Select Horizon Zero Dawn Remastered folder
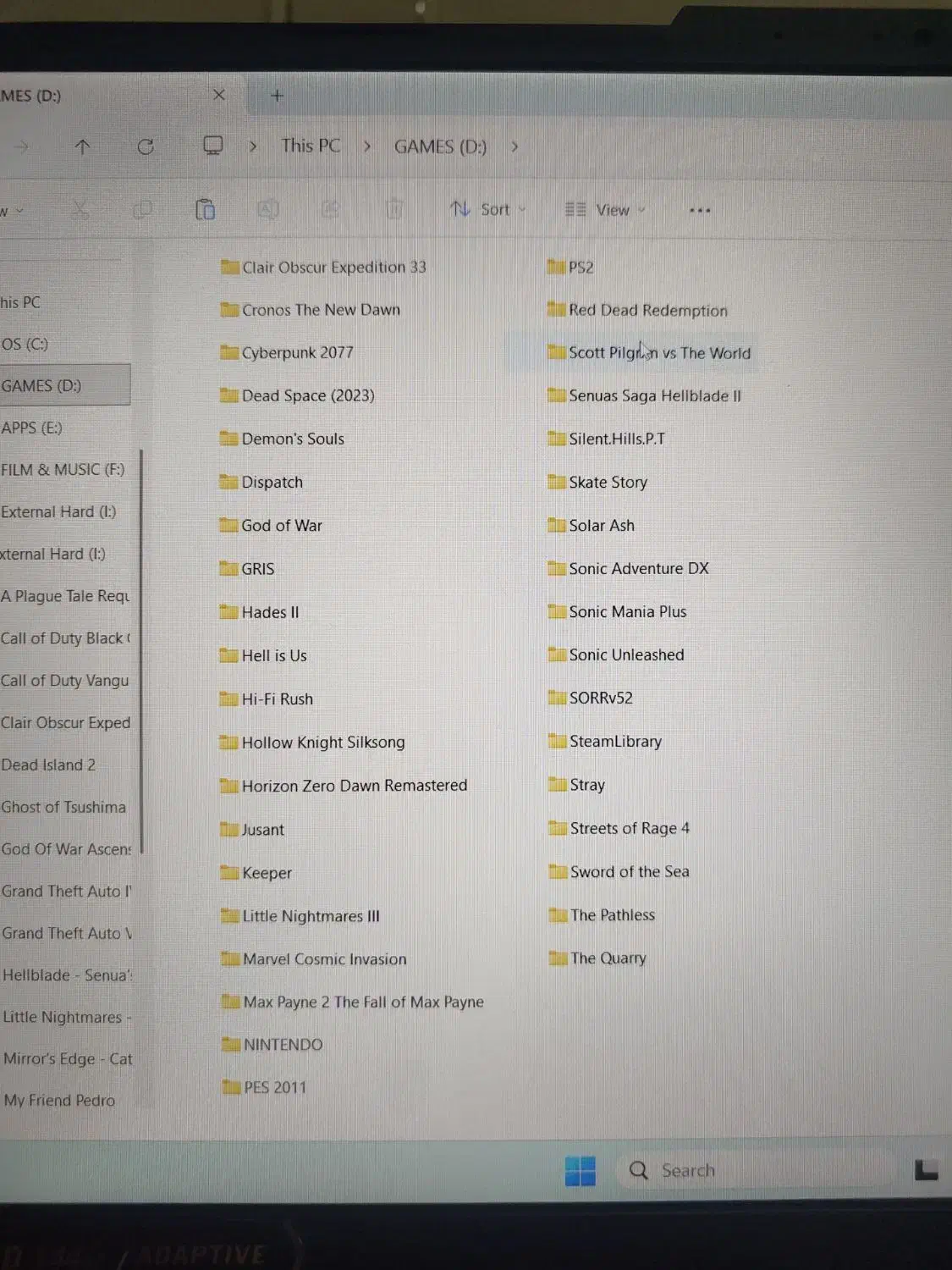The image size is (952, 1270). coord(344,786)
